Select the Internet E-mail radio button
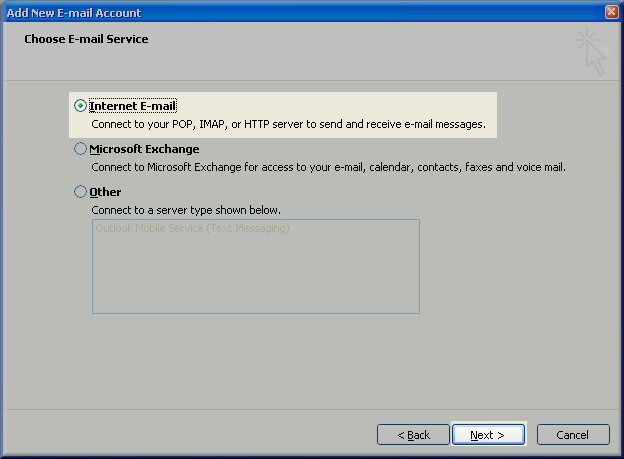The height and width of the screenshot is (459, 624). pyautogui.click(x=81, y=106)
